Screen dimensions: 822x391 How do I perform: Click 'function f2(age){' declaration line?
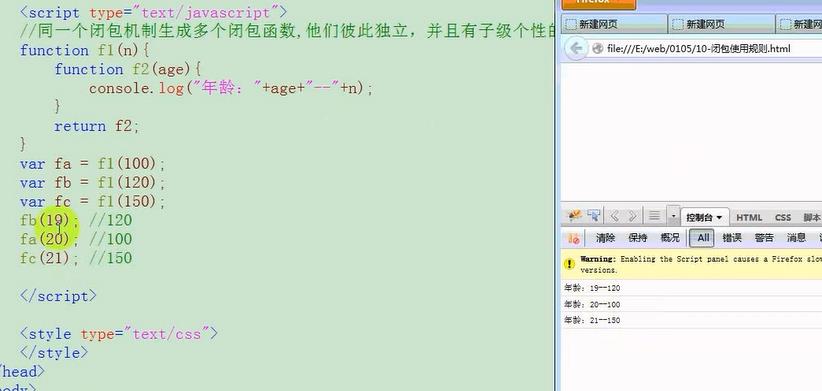click(x=128, y=70)
